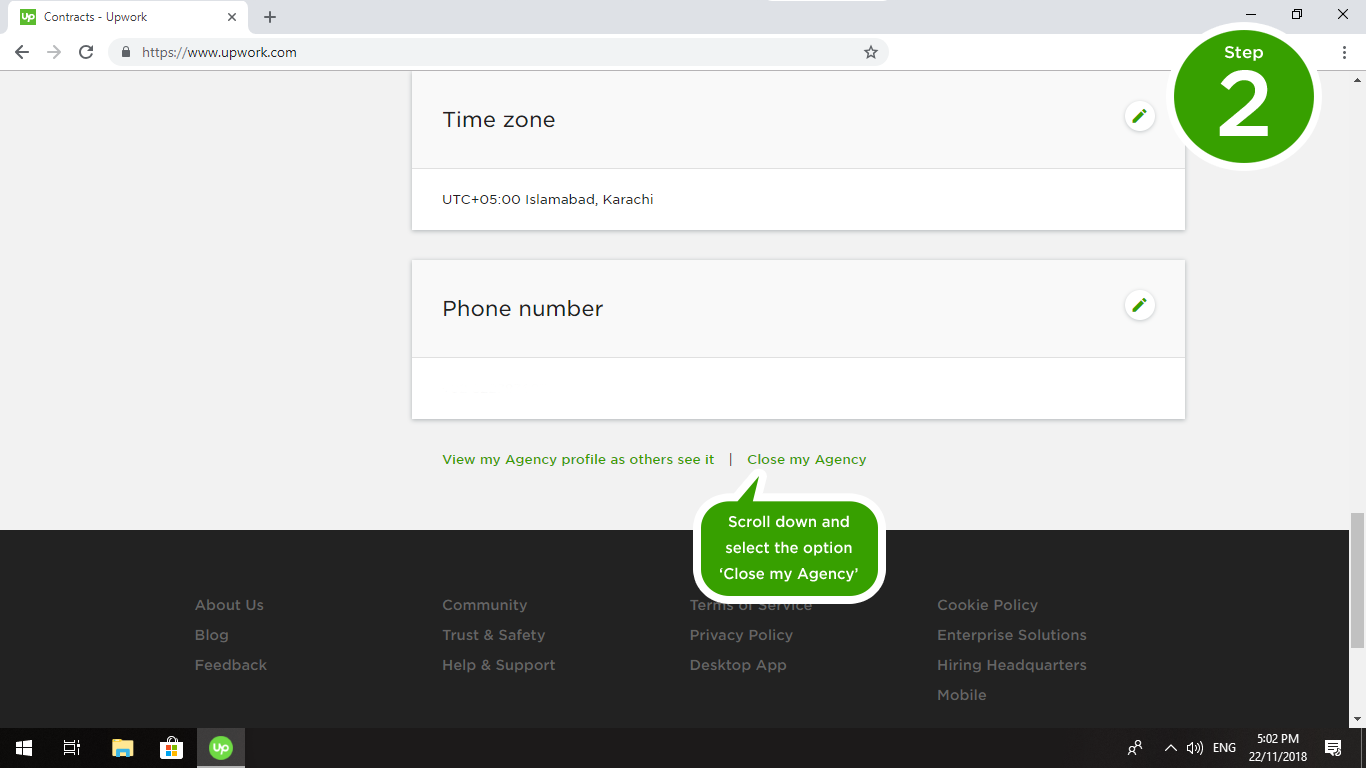Open a new browser tab
Screen dimensions: 1366x768
[x=270, y=17]
